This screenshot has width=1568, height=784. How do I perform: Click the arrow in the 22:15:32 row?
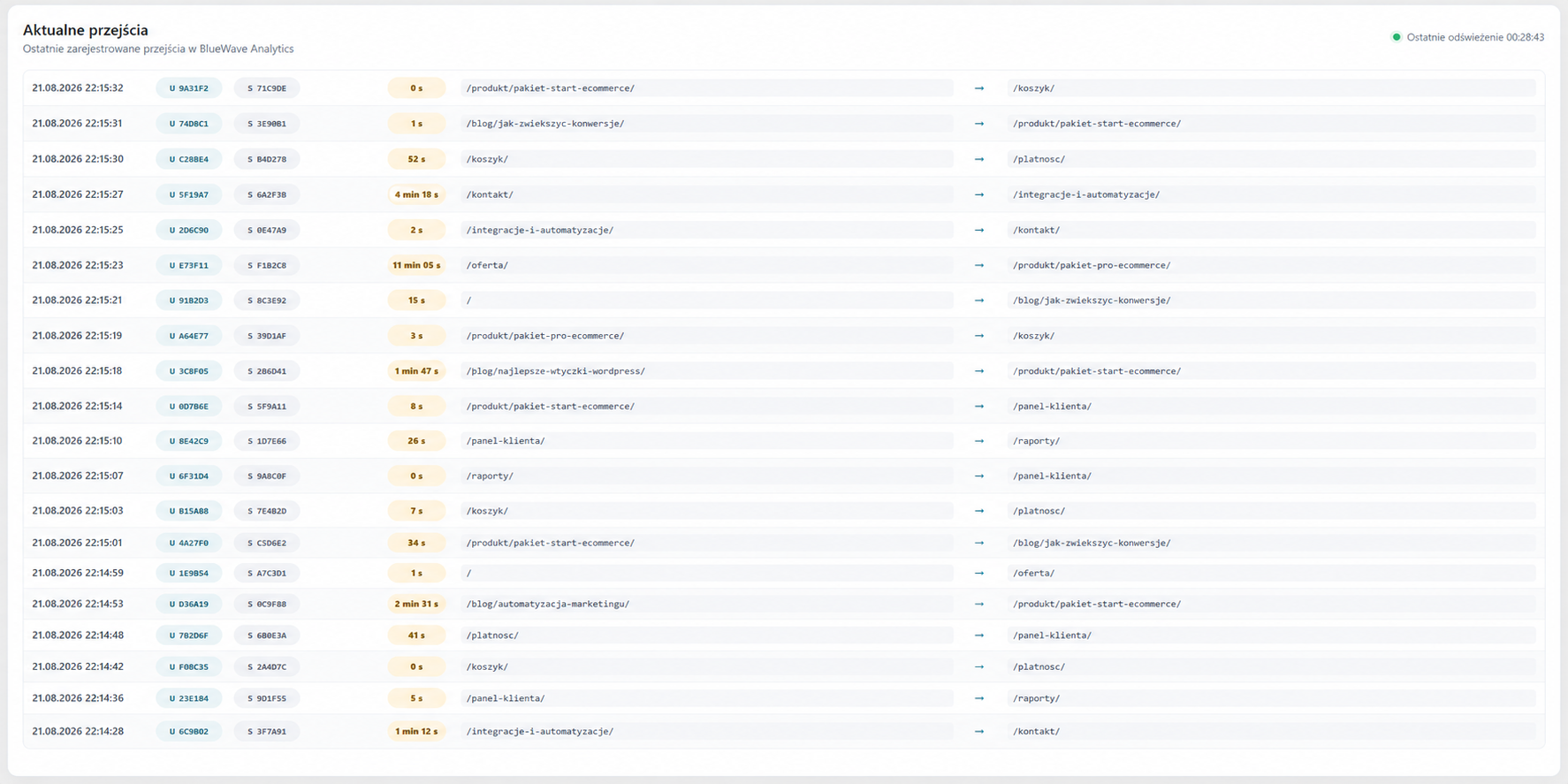click(x=979, y=88)
